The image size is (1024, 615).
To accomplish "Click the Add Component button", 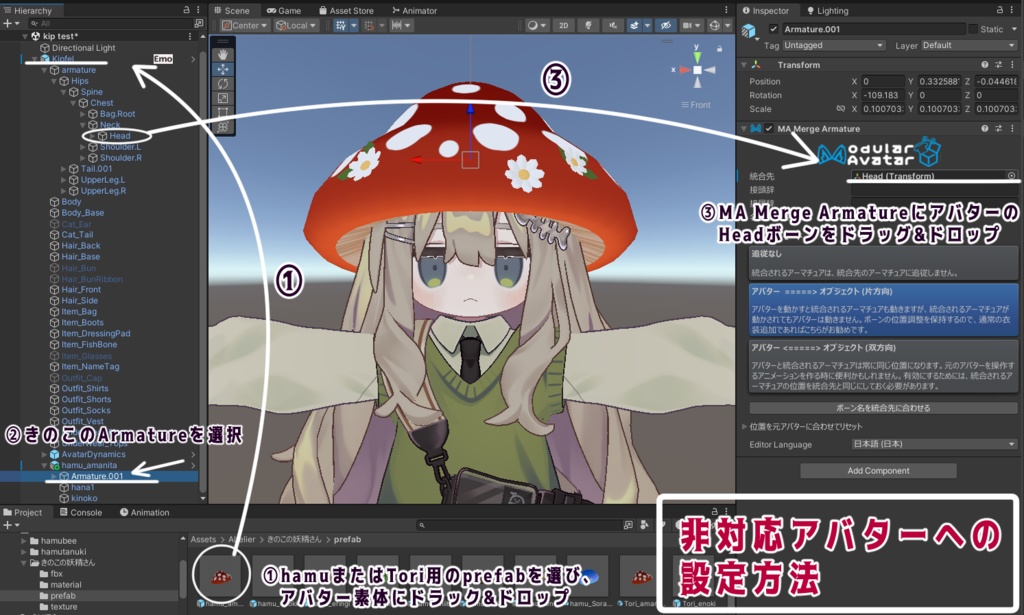I will (878, 471).
